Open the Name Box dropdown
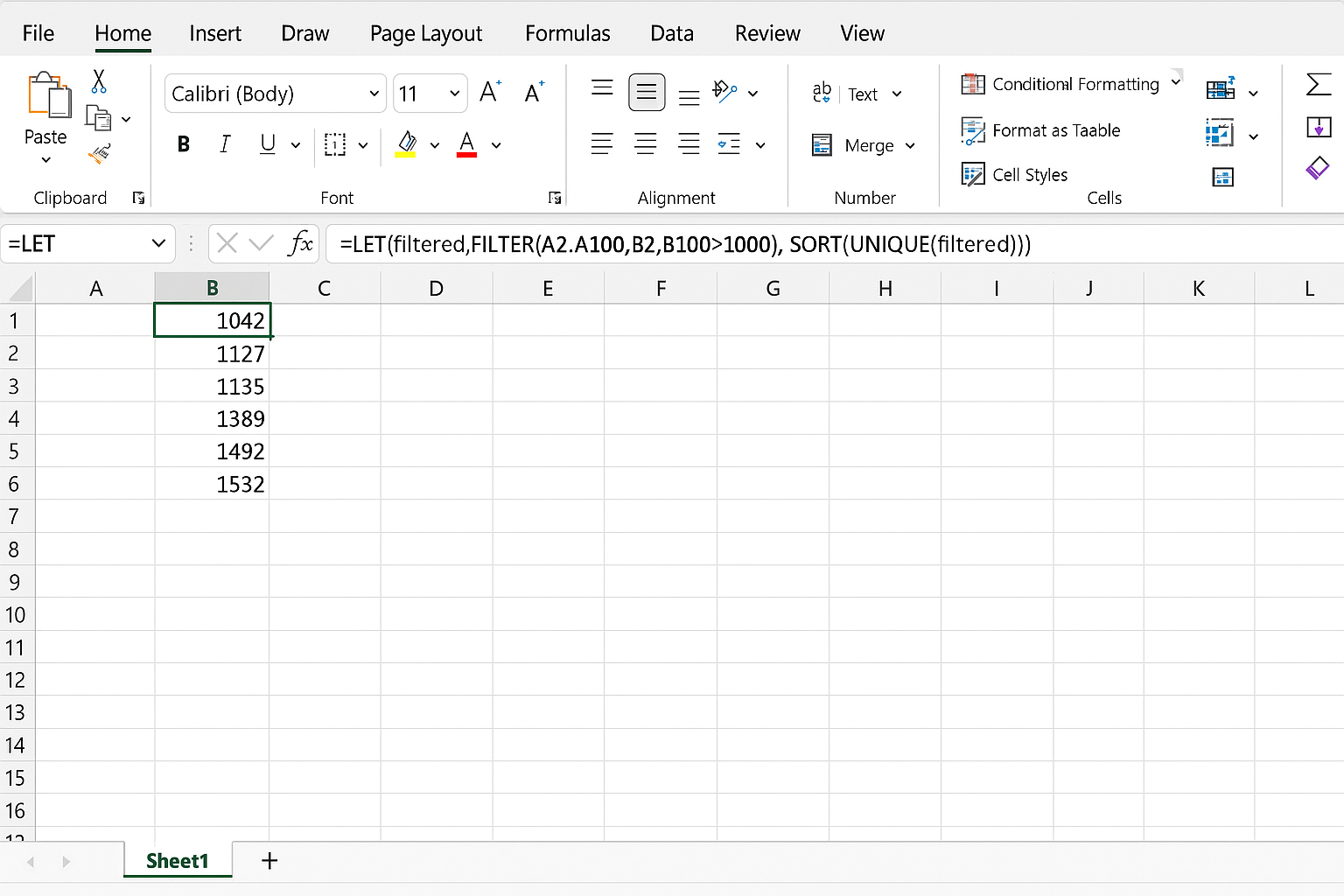 pyautogui.click(x=158, y=243)
